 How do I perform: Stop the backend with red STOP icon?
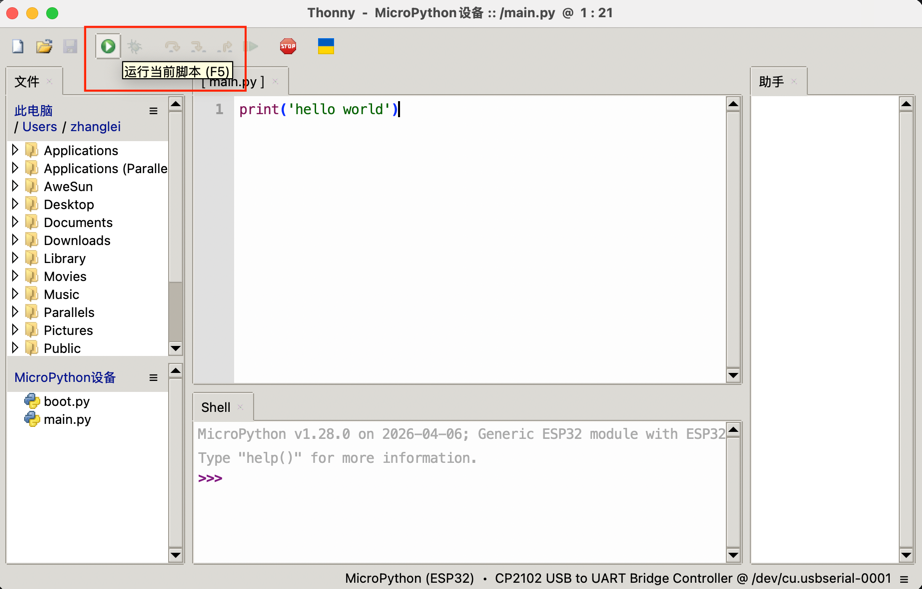tap(288, 46)
